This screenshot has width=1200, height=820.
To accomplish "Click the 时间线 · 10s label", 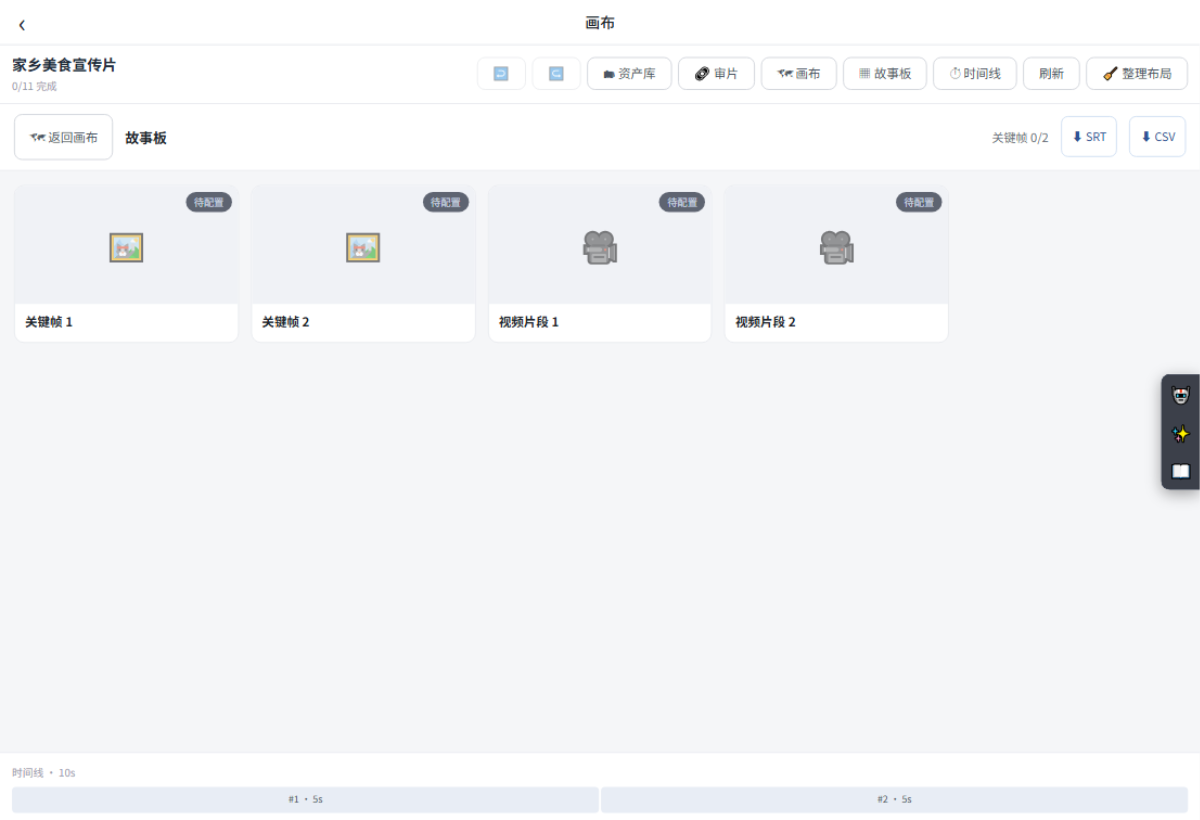I will pyautogui.click(x=44, y=773).
